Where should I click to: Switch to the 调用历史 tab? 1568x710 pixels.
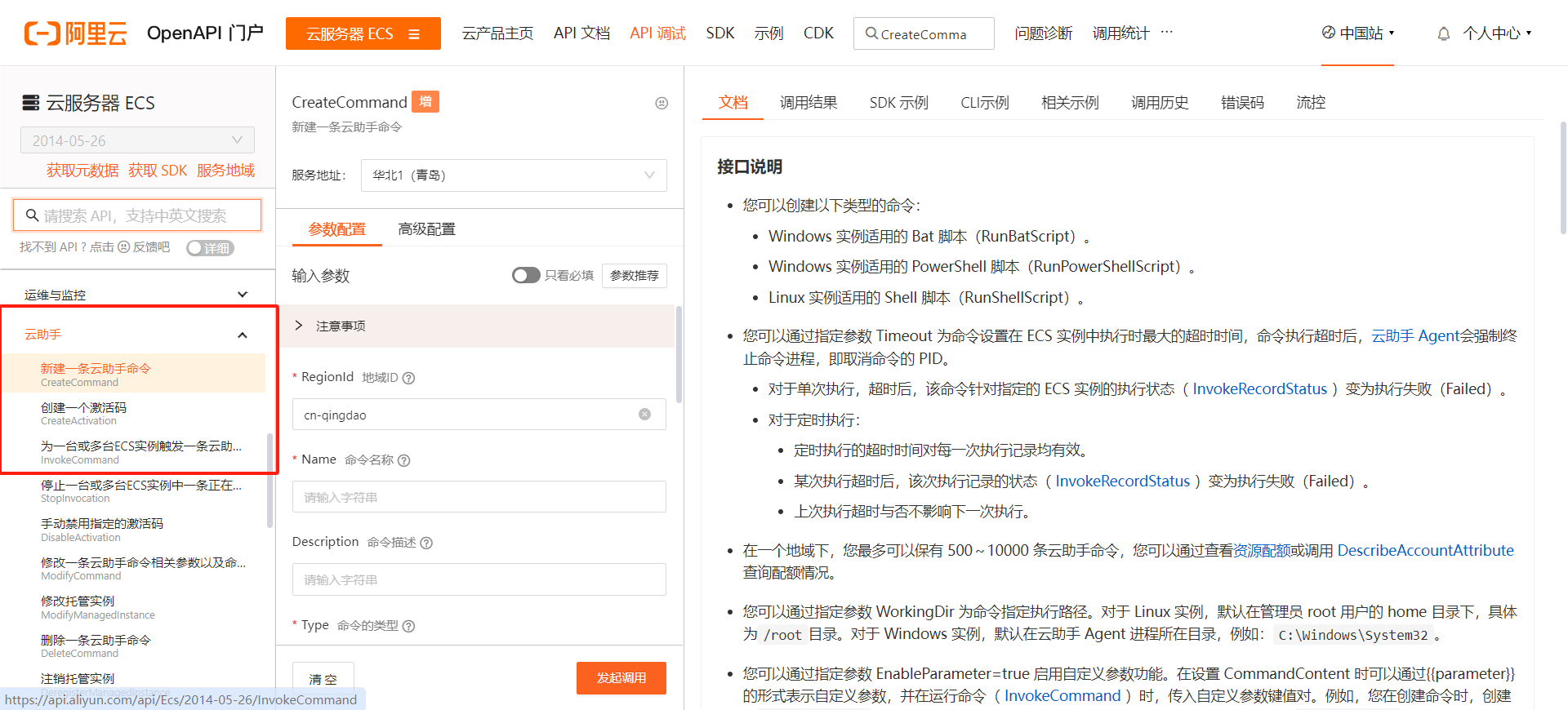coord(1160,102)
